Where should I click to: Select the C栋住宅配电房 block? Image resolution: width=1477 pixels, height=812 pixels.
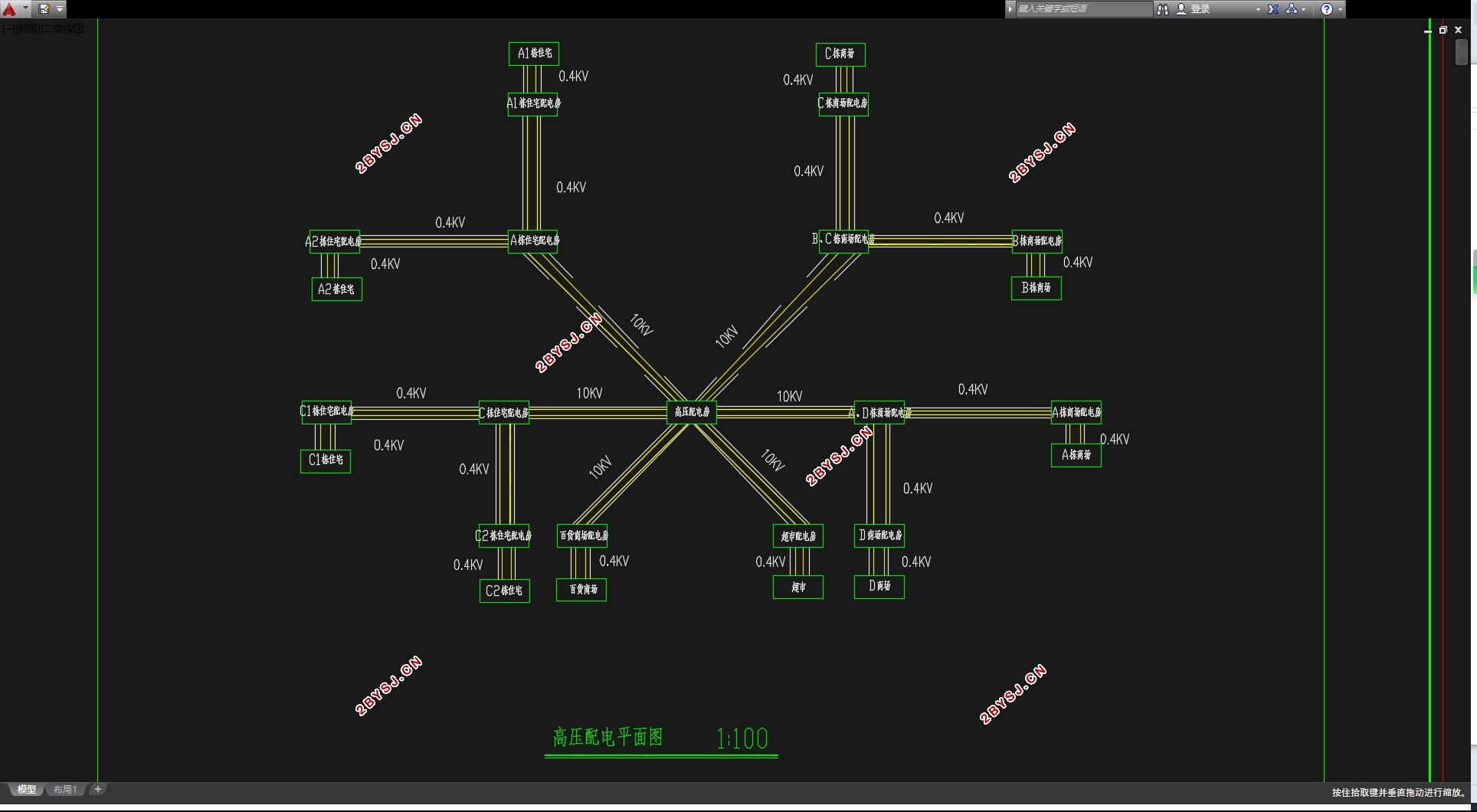[503, 413]
